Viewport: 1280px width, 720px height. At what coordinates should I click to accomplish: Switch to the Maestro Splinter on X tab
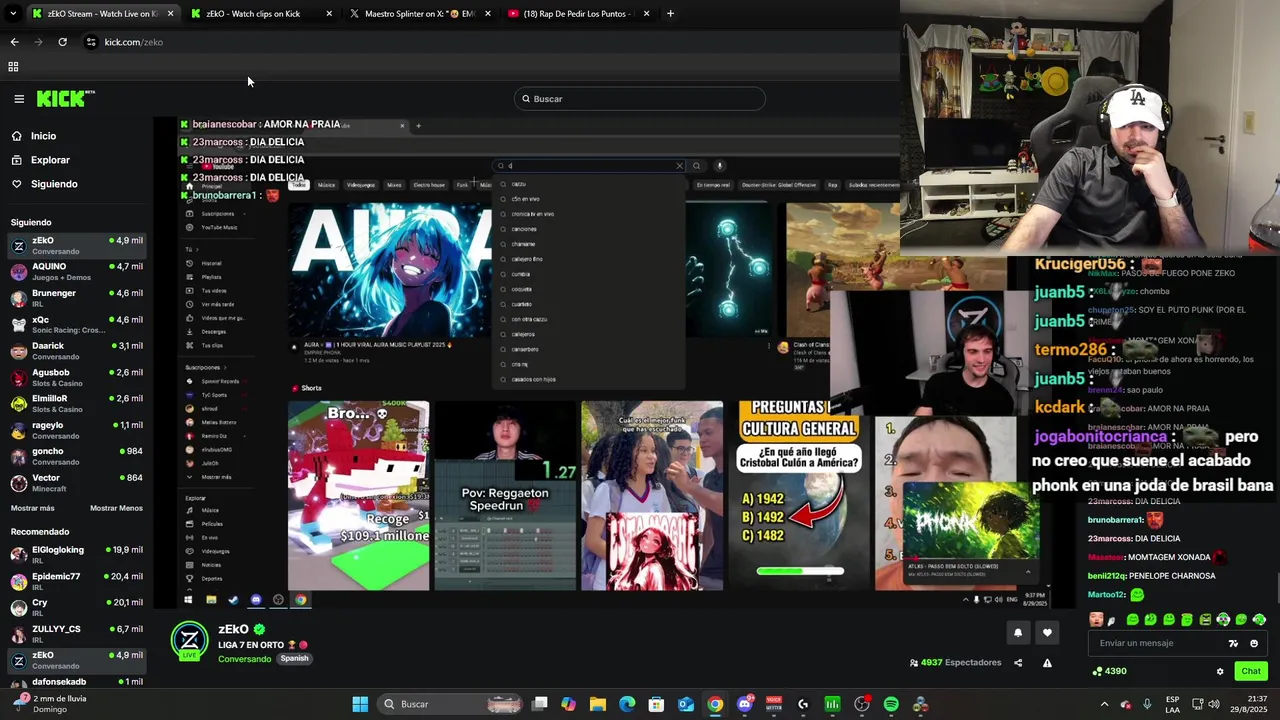click(418, 14)
